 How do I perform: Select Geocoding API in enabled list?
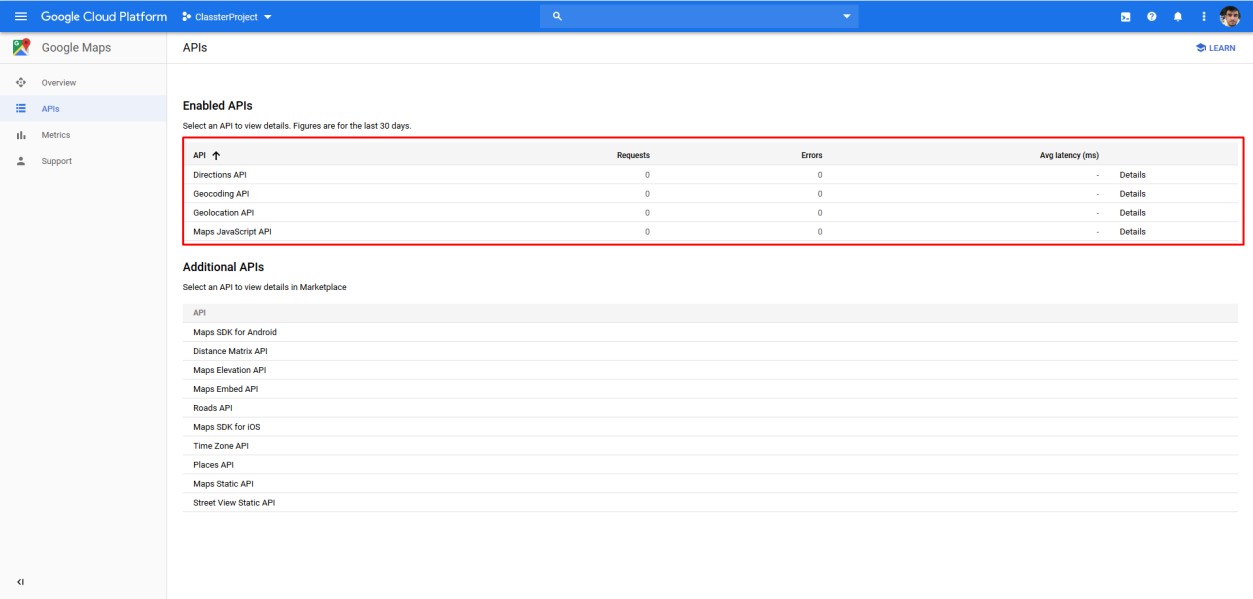pyautogui.click(x=221, y=194)
